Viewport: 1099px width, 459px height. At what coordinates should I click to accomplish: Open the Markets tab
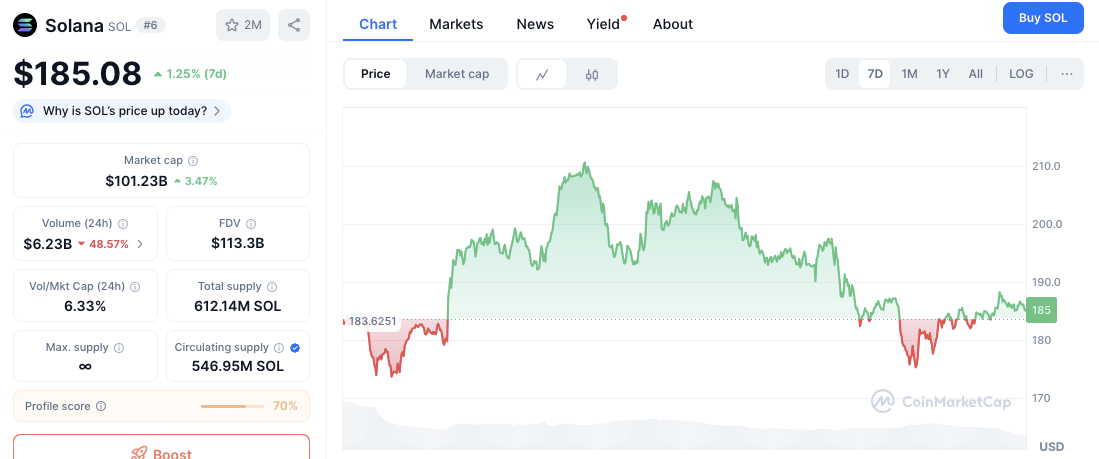point(456,24)
